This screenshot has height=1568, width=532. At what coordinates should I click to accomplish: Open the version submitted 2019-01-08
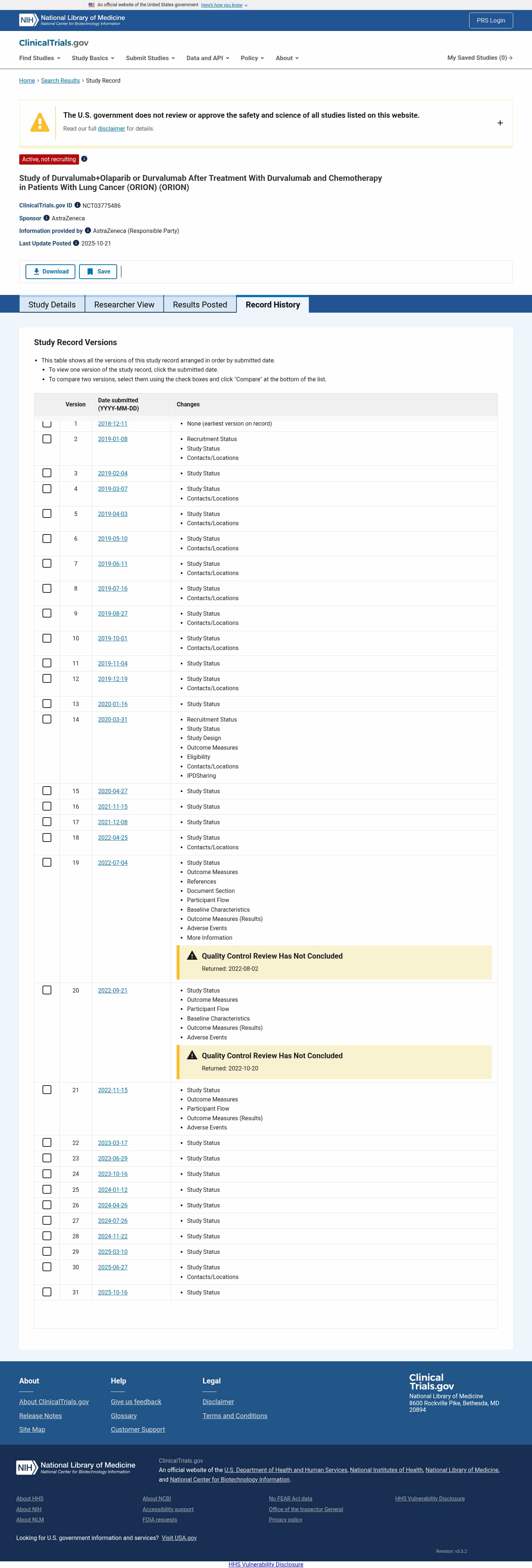click(113, 439)
